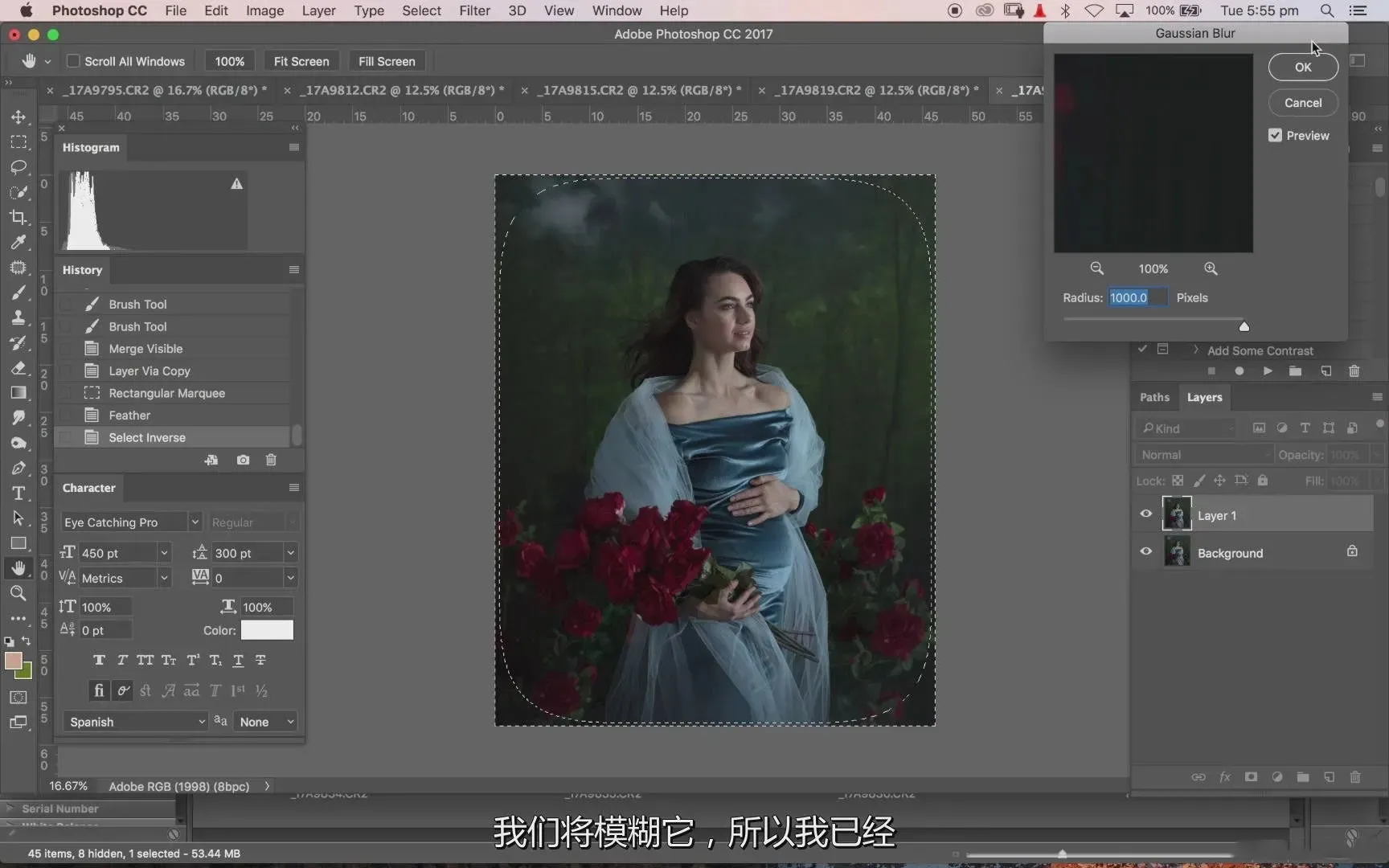Click OK in Gaussian Blur dialog
Image resolution: width=1389 pixels, height=868 pixels.
1303,67
